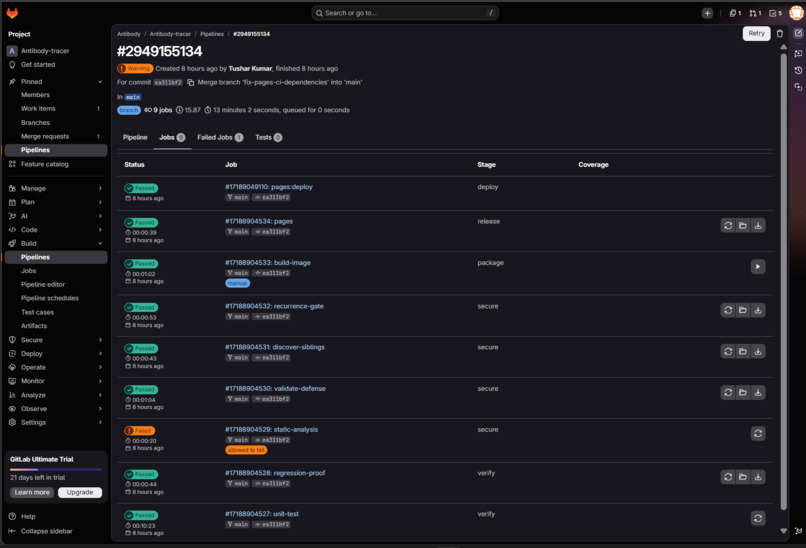Expand the AI sidebar section
The image size is (806, 548).
(x=56, y=216)
